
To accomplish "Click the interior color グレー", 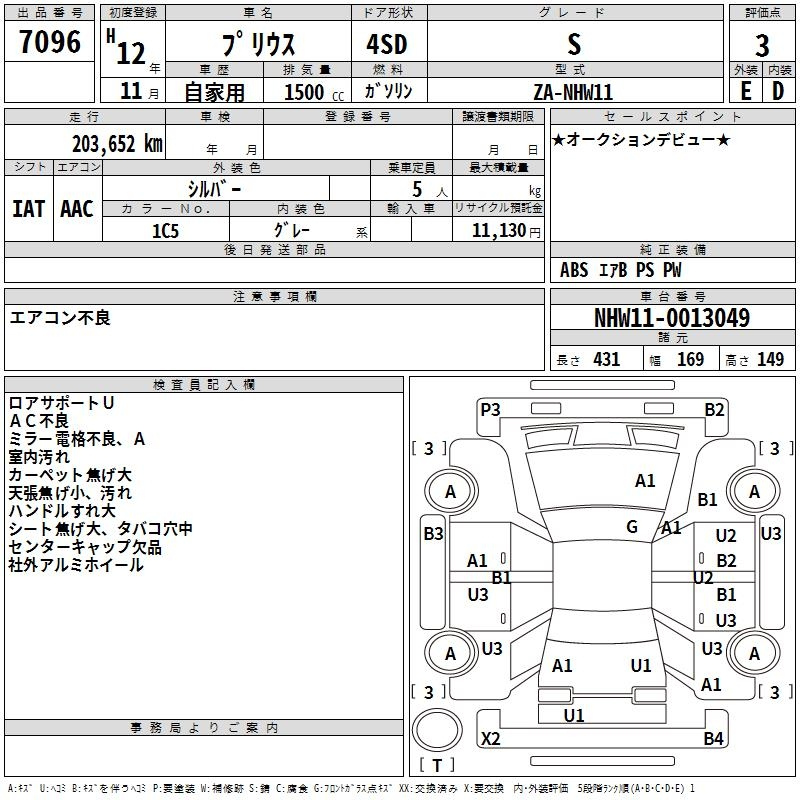I will click(x=292, y=230).
